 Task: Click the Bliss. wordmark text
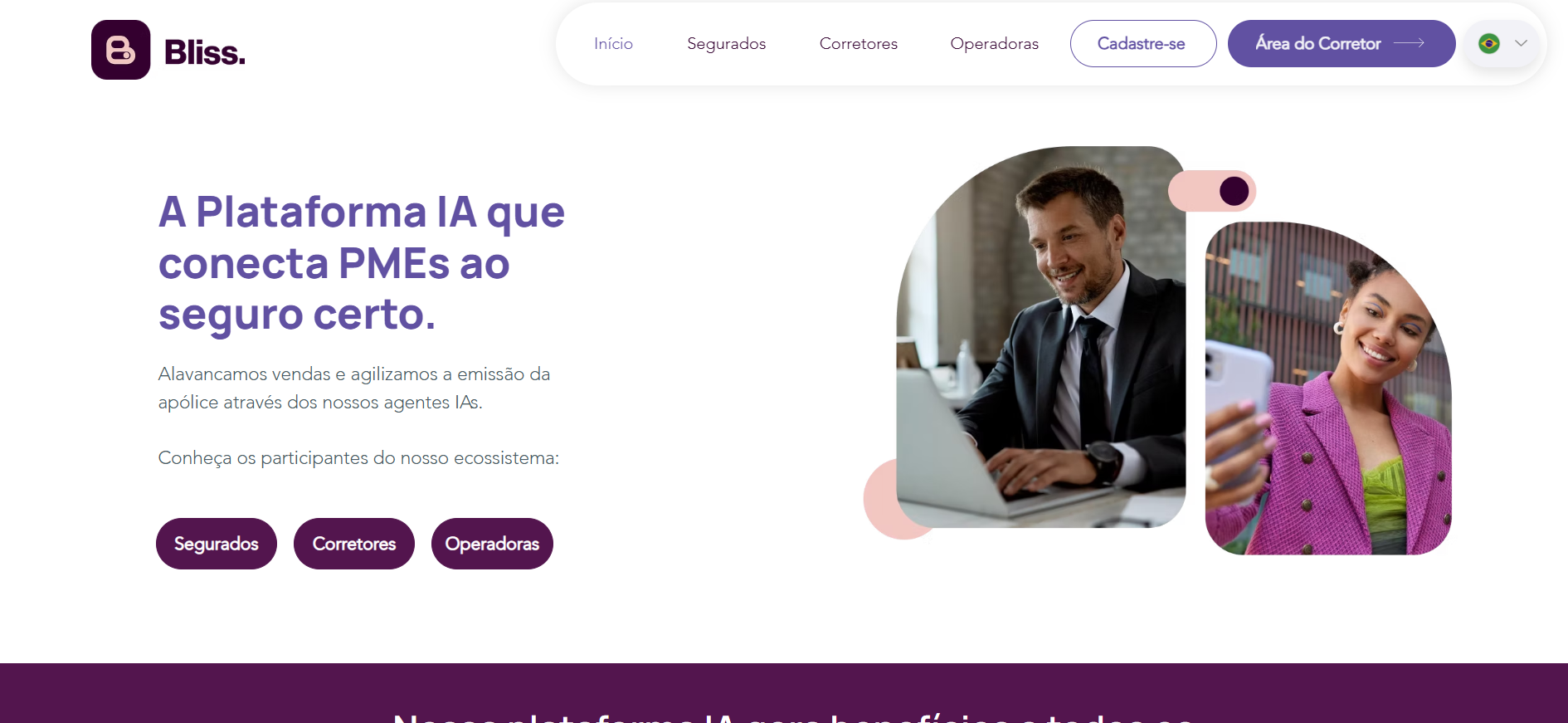[x=205, y=52]
